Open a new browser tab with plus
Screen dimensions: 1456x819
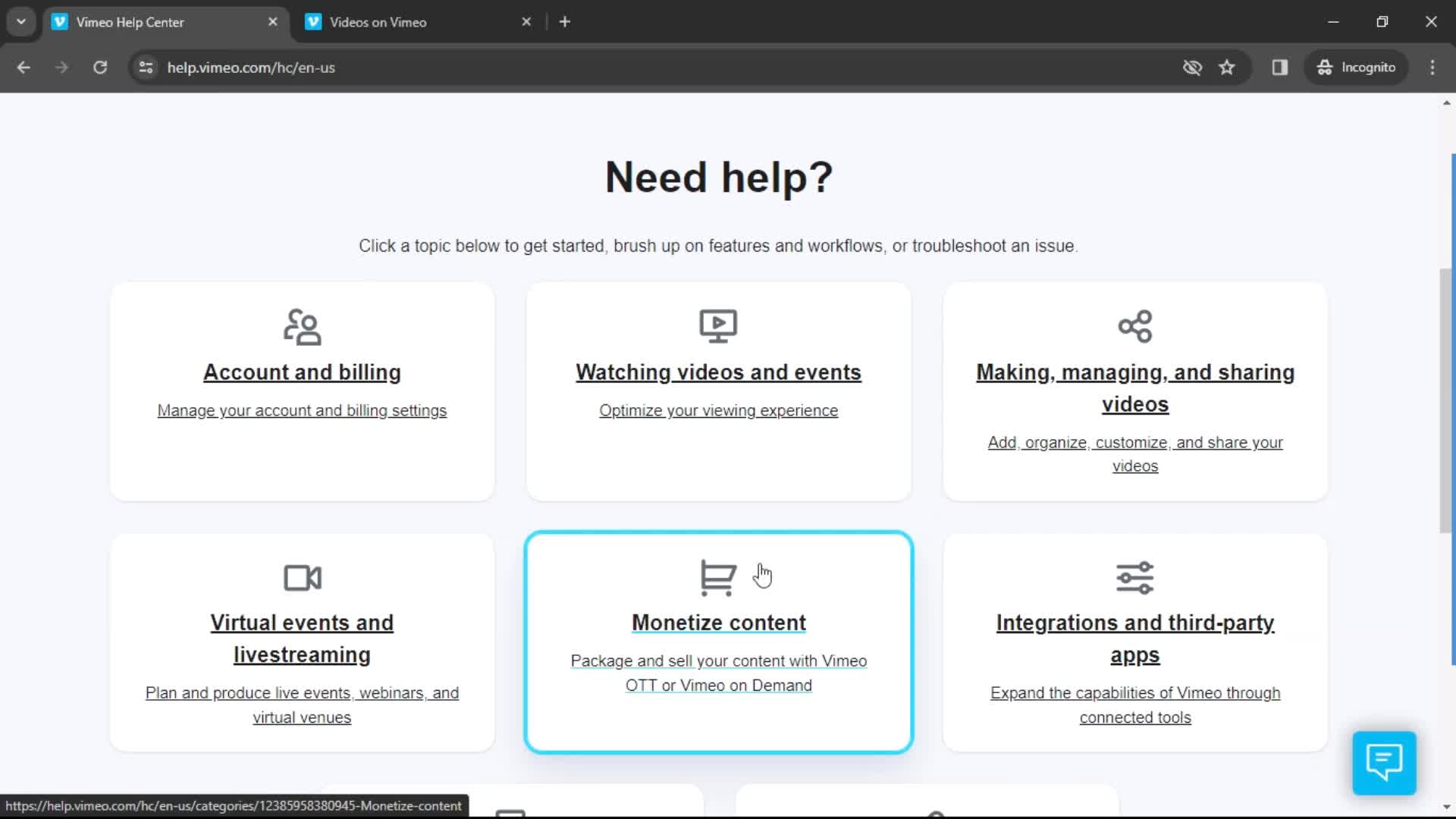pos(564,22)
